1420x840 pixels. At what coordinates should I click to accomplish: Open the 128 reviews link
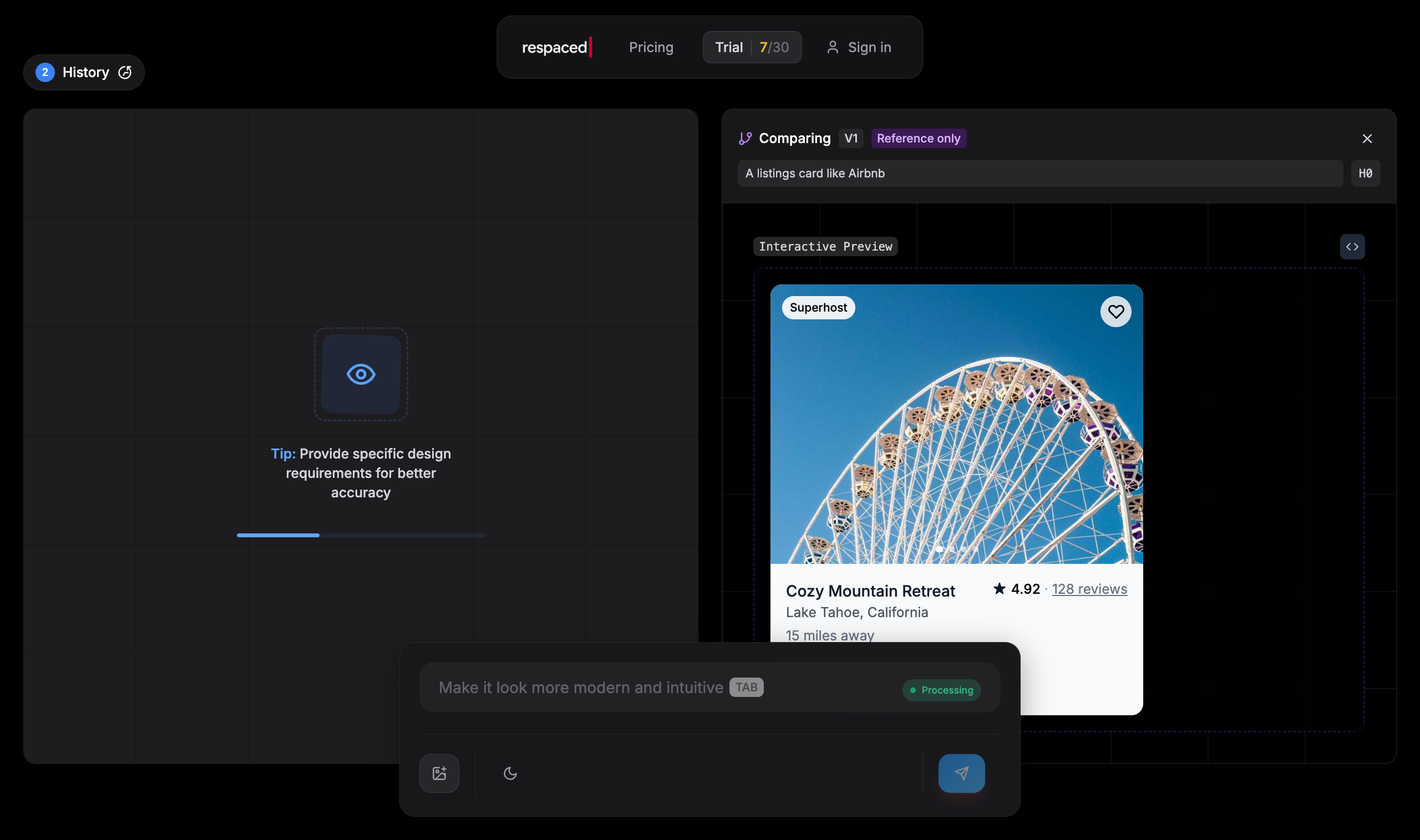coord(1089,589)
